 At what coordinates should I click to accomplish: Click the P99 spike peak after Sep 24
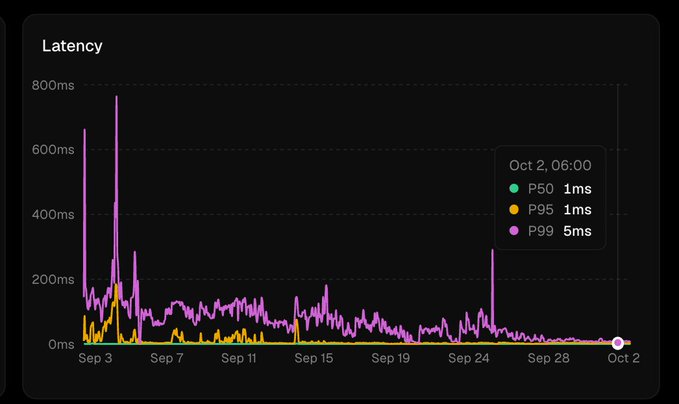pos(492,251)
